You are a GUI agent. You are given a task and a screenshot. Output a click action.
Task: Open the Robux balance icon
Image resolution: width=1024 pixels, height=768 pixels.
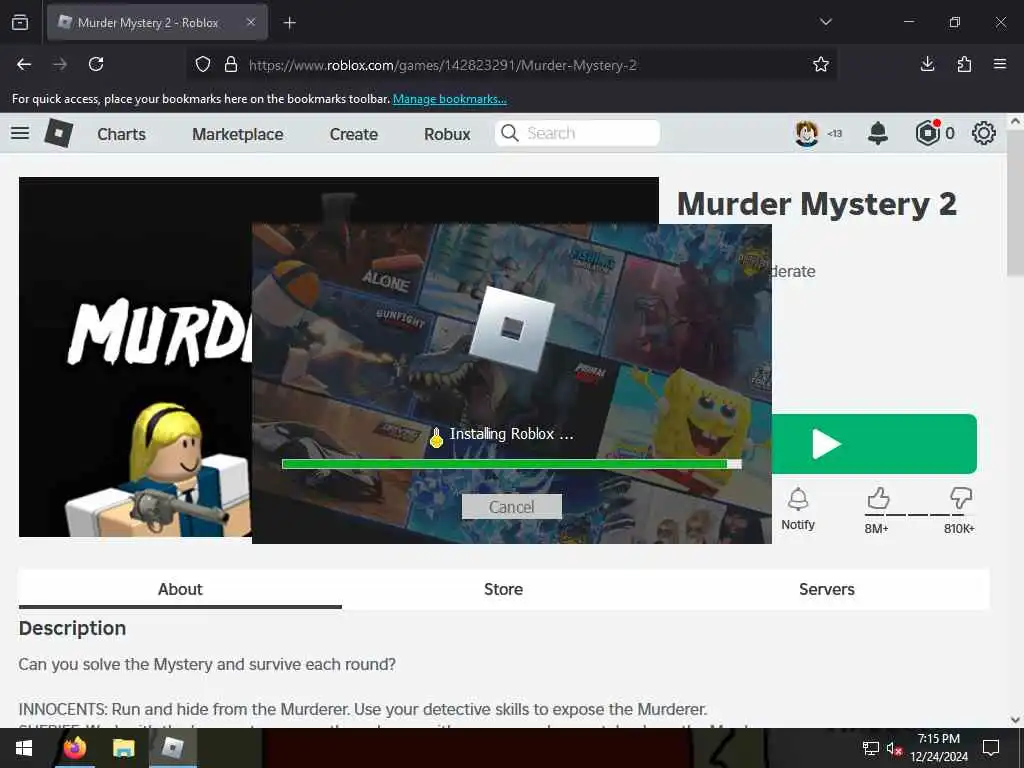pyautogui.click(x=927, y=133)
